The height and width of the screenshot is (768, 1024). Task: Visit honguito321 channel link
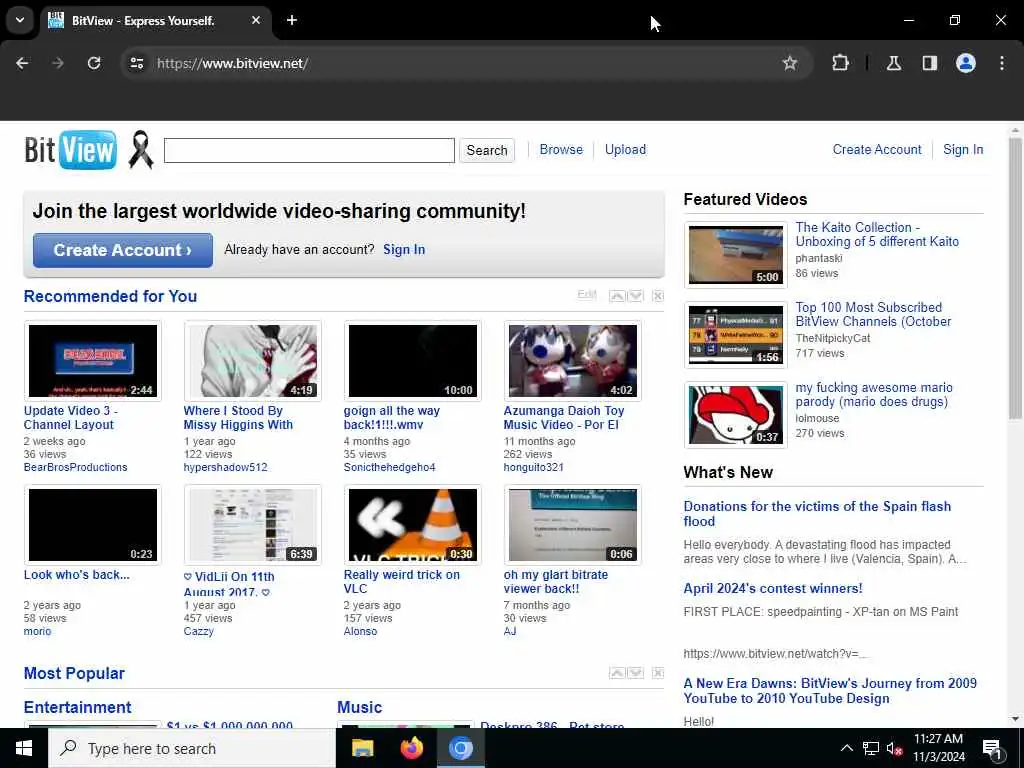point(534,467)
